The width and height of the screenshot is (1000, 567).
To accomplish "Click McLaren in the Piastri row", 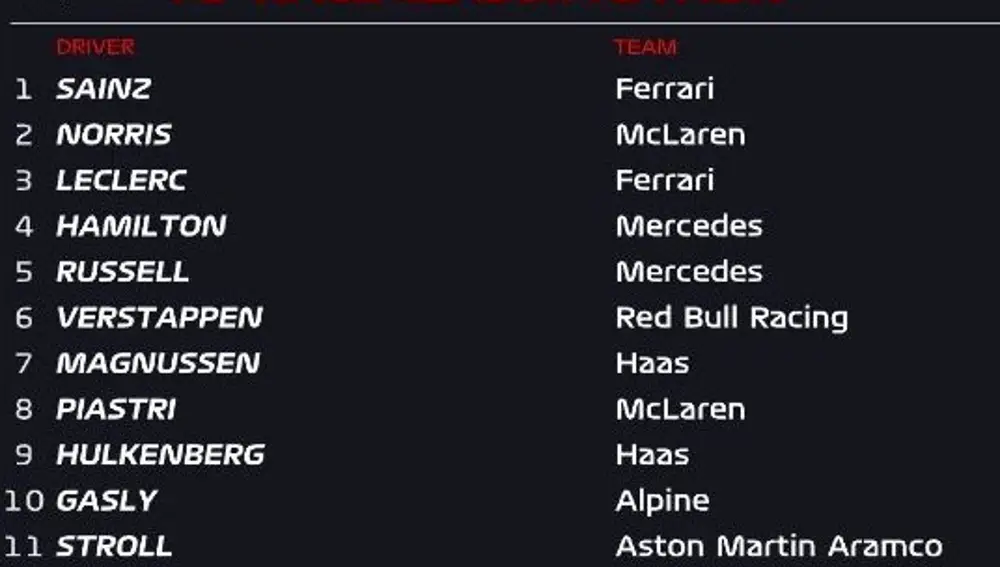I will pos(680,409).
